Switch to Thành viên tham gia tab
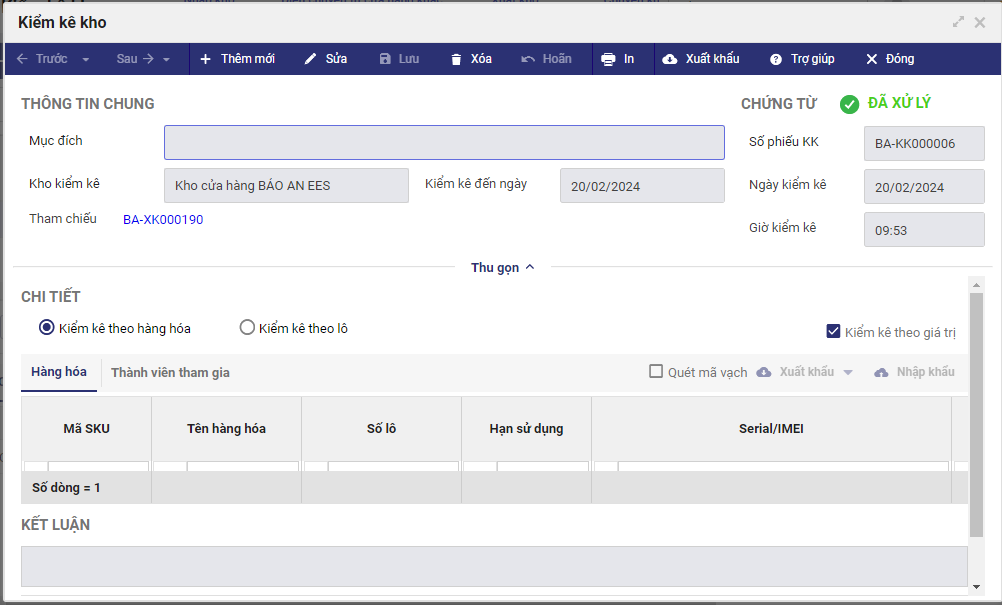 click(170, 372)
